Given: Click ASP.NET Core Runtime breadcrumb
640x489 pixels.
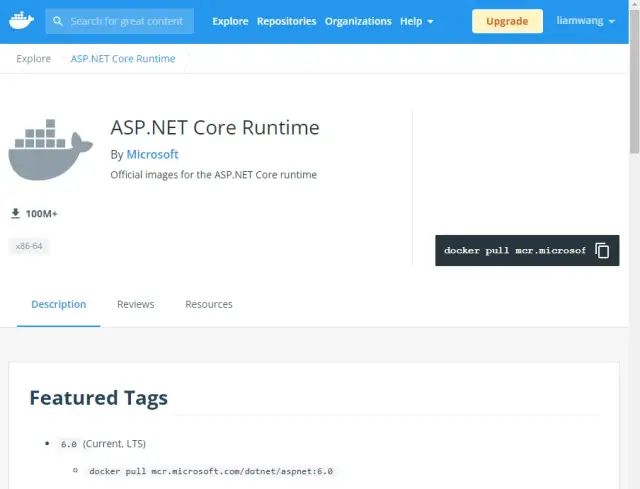Looking at the screenshot, I should point(123,59).
